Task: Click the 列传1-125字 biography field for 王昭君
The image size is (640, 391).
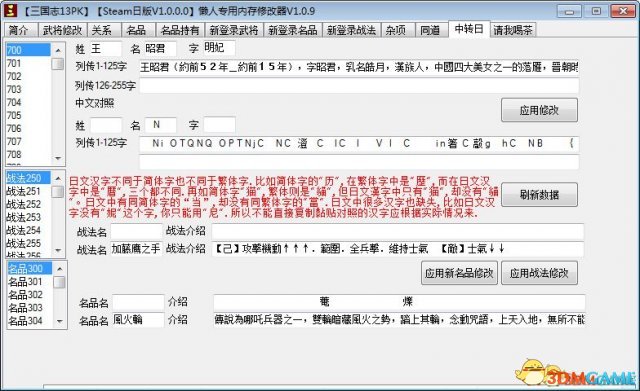Action: (359, 67)
